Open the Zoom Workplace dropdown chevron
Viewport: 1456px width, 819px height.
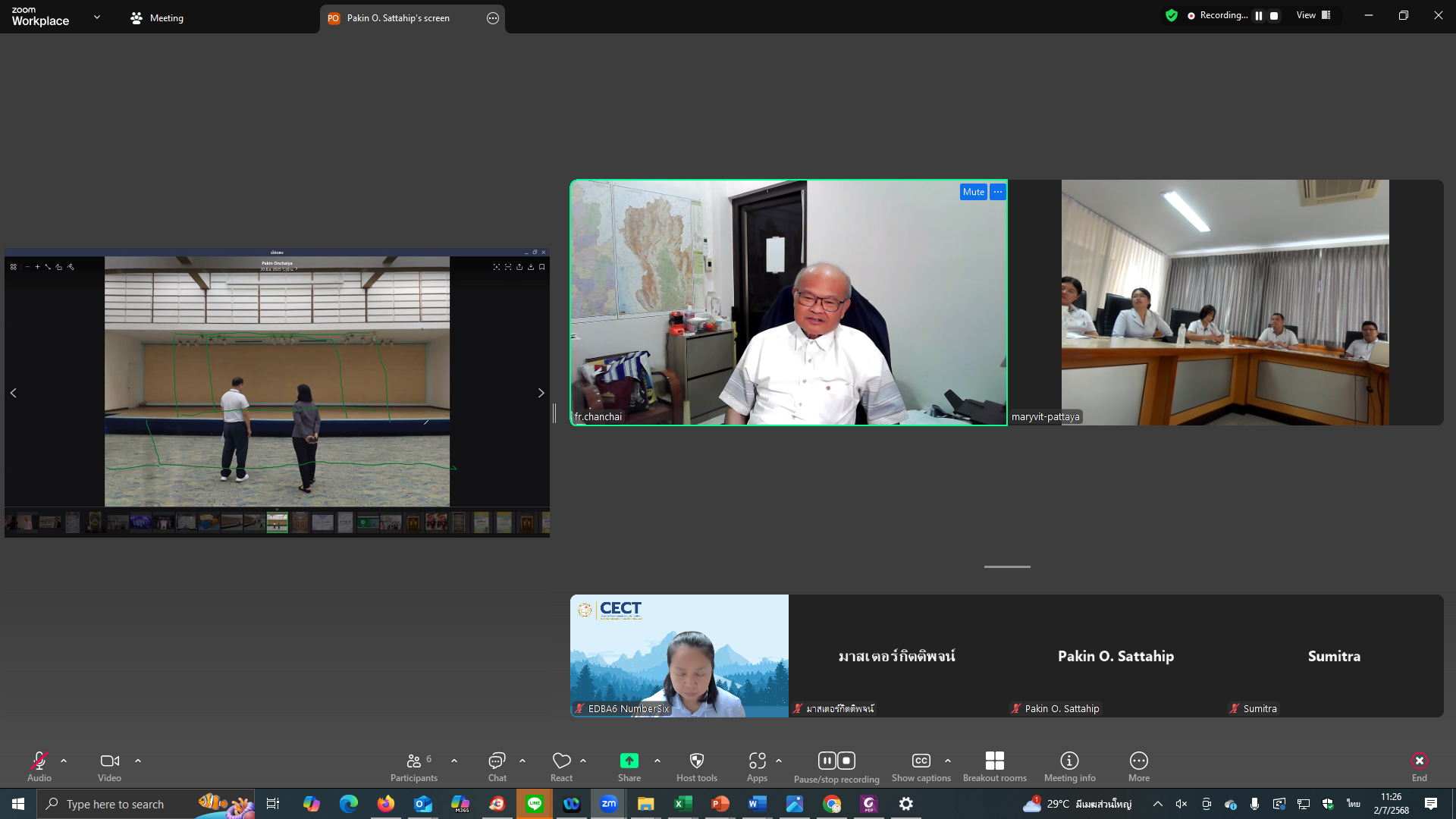pyautogui.click(x=97, y=17)
